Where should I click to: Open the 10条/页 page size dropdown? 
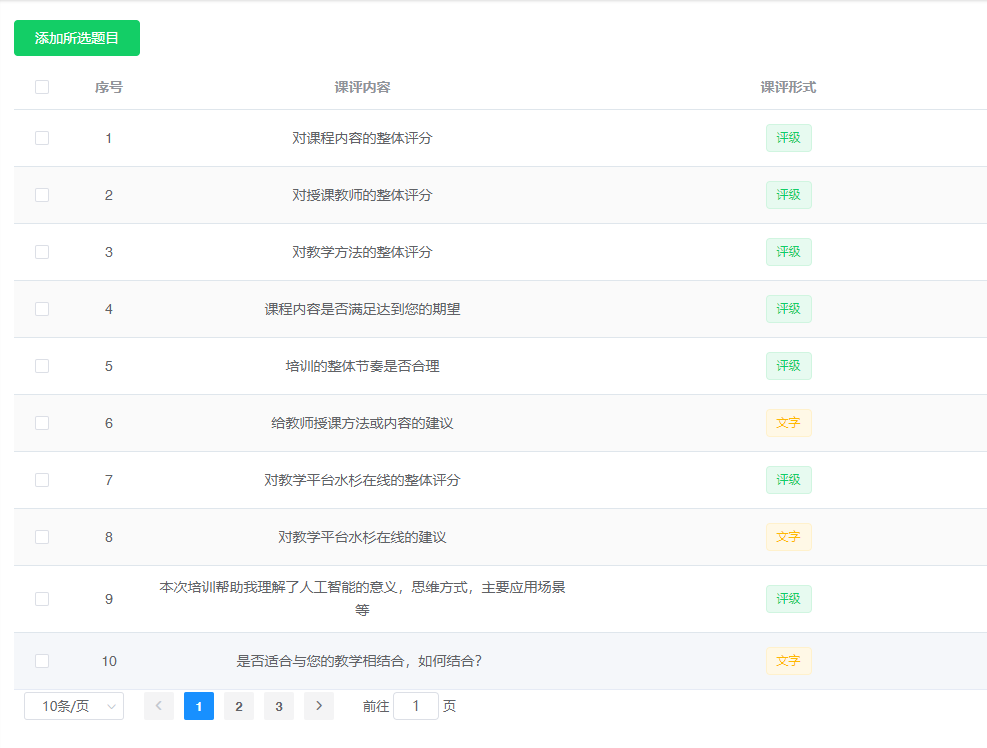click(74, 706)
